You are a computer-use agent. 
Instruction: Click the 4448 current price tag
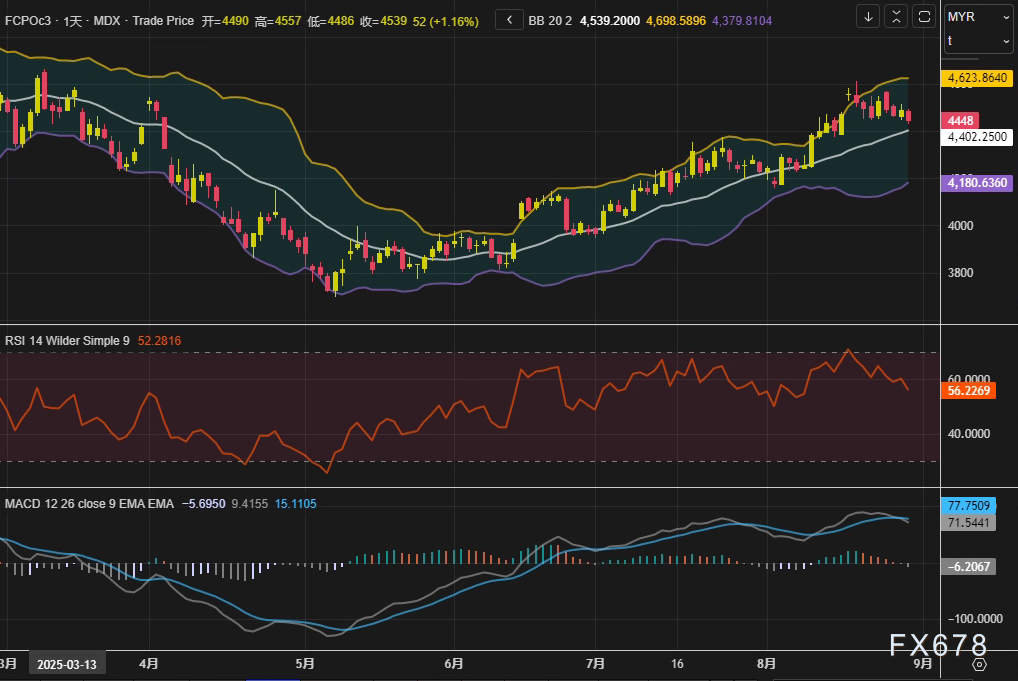point(964,121)
